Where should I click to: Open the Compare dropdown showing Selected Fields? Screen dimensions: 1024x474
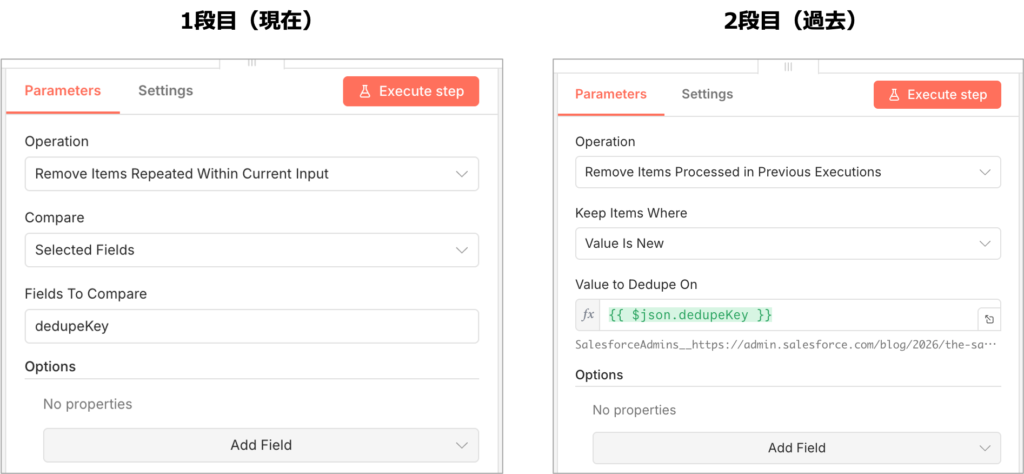coord(251,250)
